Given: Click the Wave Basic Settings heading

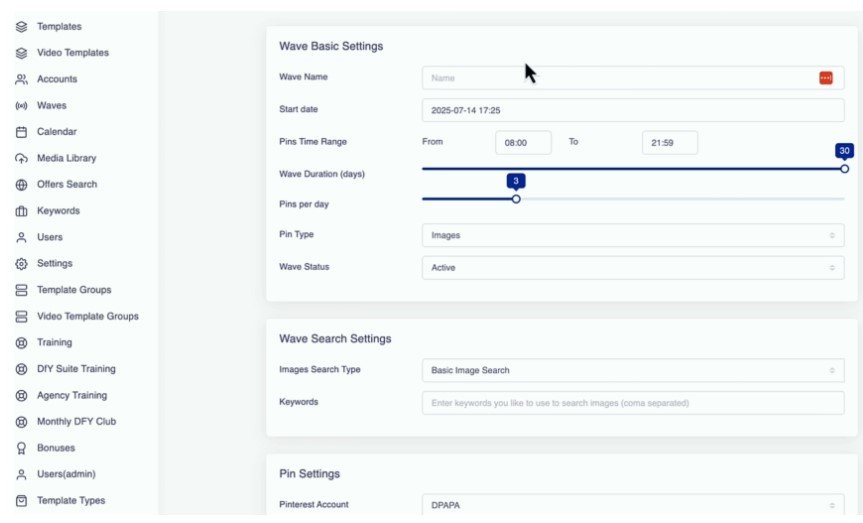Looking at the screenshot, I should click(331, 46).
